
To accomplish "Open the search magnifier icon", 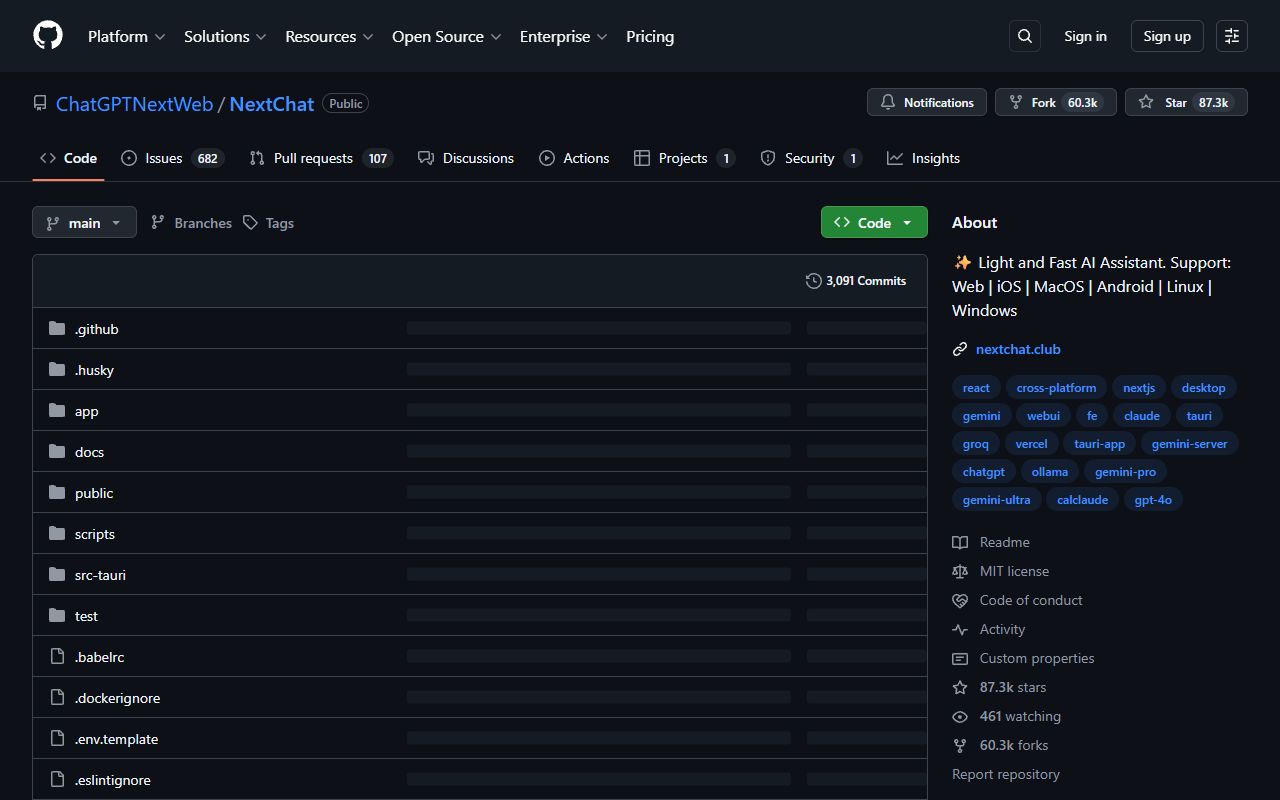I will pyautogui.click(x=1024, y=35).
